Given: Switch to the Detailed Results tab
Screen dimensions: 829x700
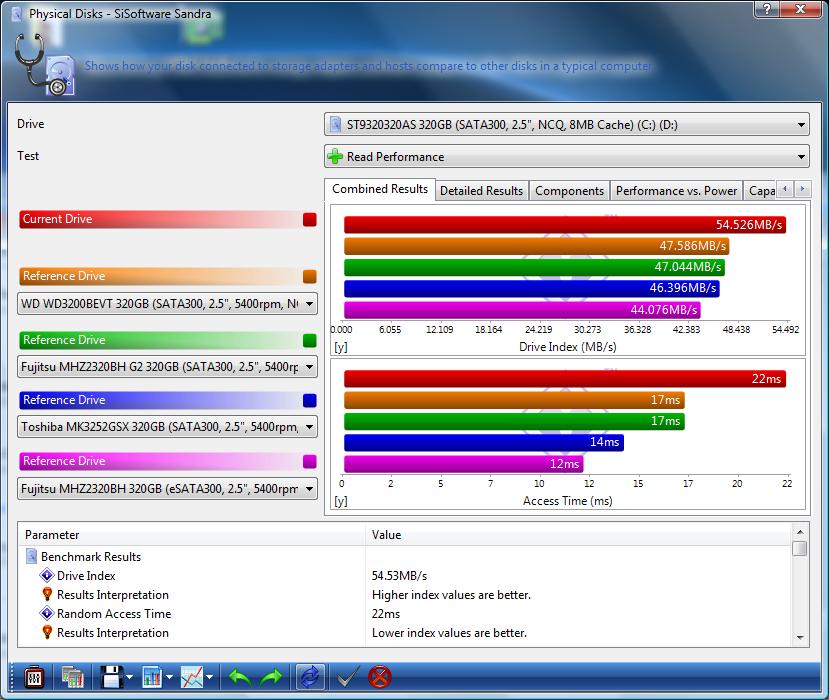Looking at the screenshot, I should tap(481, 191).
